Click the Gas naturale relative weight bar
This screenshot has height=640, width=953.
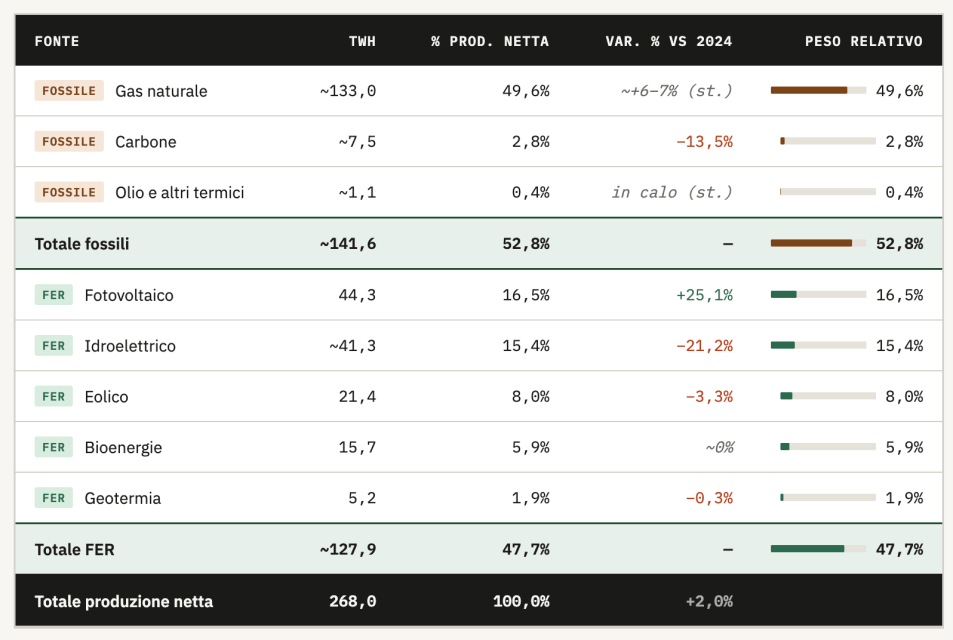tap(818, 91)
